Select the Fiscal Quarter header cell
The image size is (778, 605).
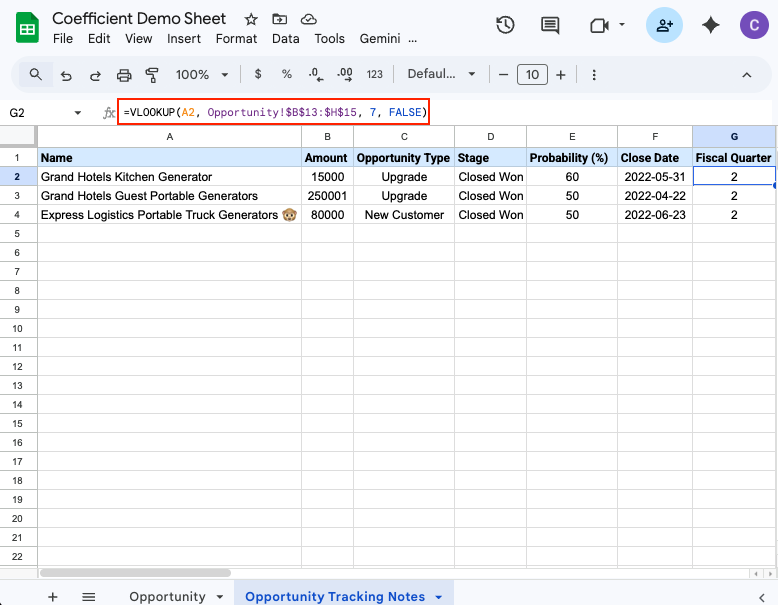coord(734,158)
